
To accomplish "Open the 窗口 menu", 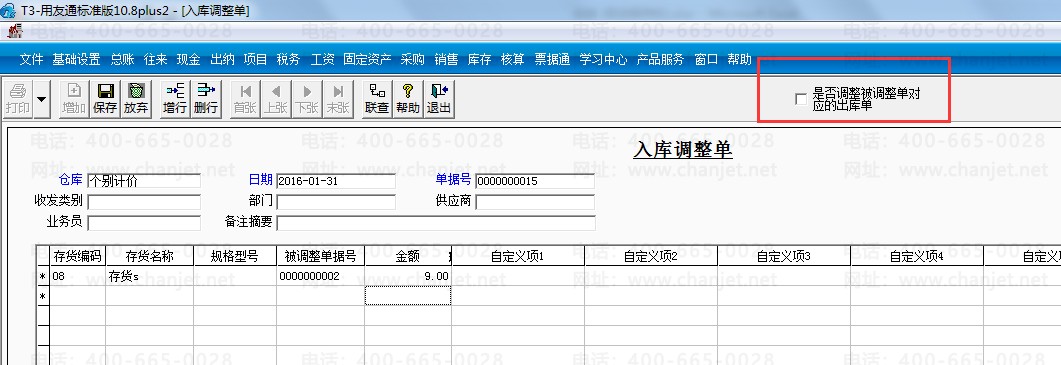I will (x=706, y=60).
